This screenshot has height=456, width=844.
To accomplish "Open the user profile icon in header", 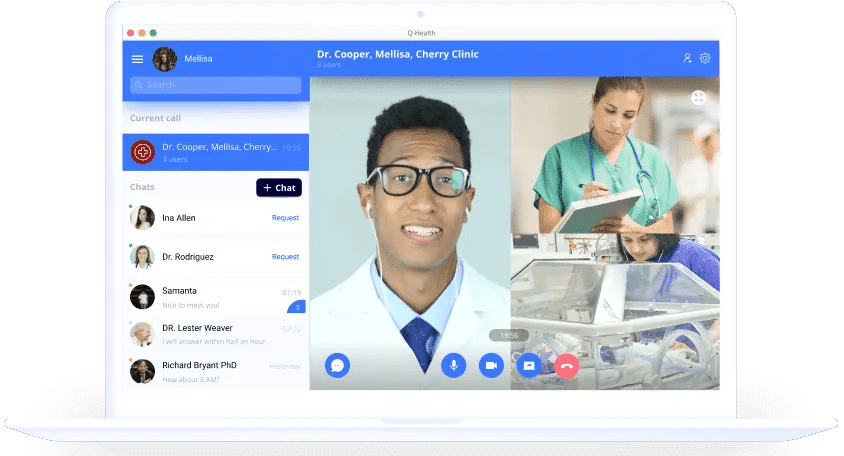I will point(687,58).
